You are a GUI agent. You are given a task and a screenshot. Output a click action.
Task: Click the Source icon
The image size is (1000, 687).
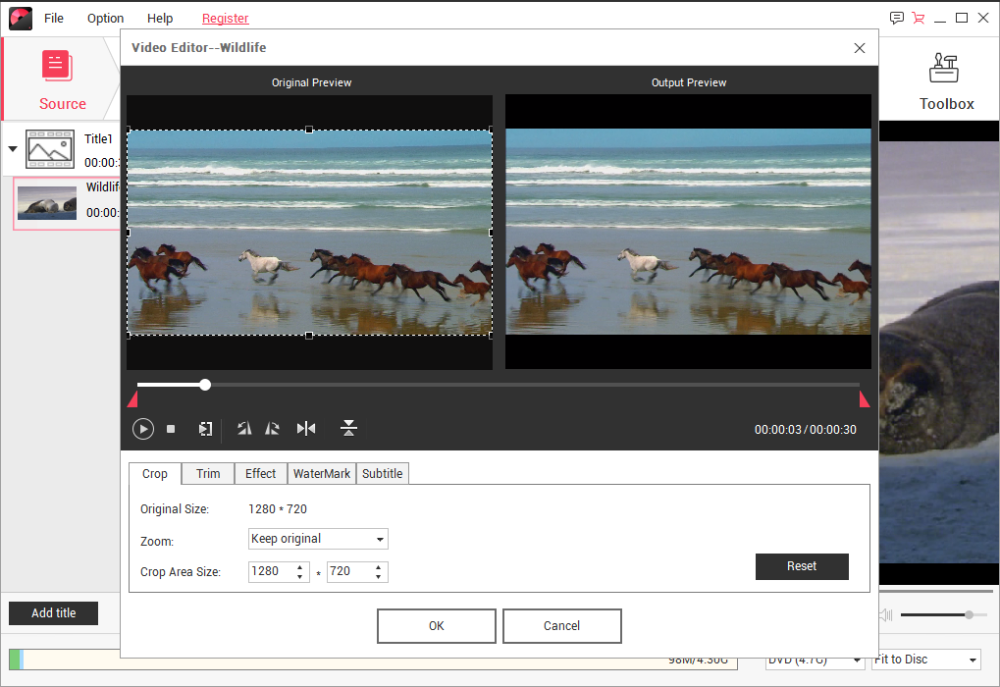pos(57,66)
